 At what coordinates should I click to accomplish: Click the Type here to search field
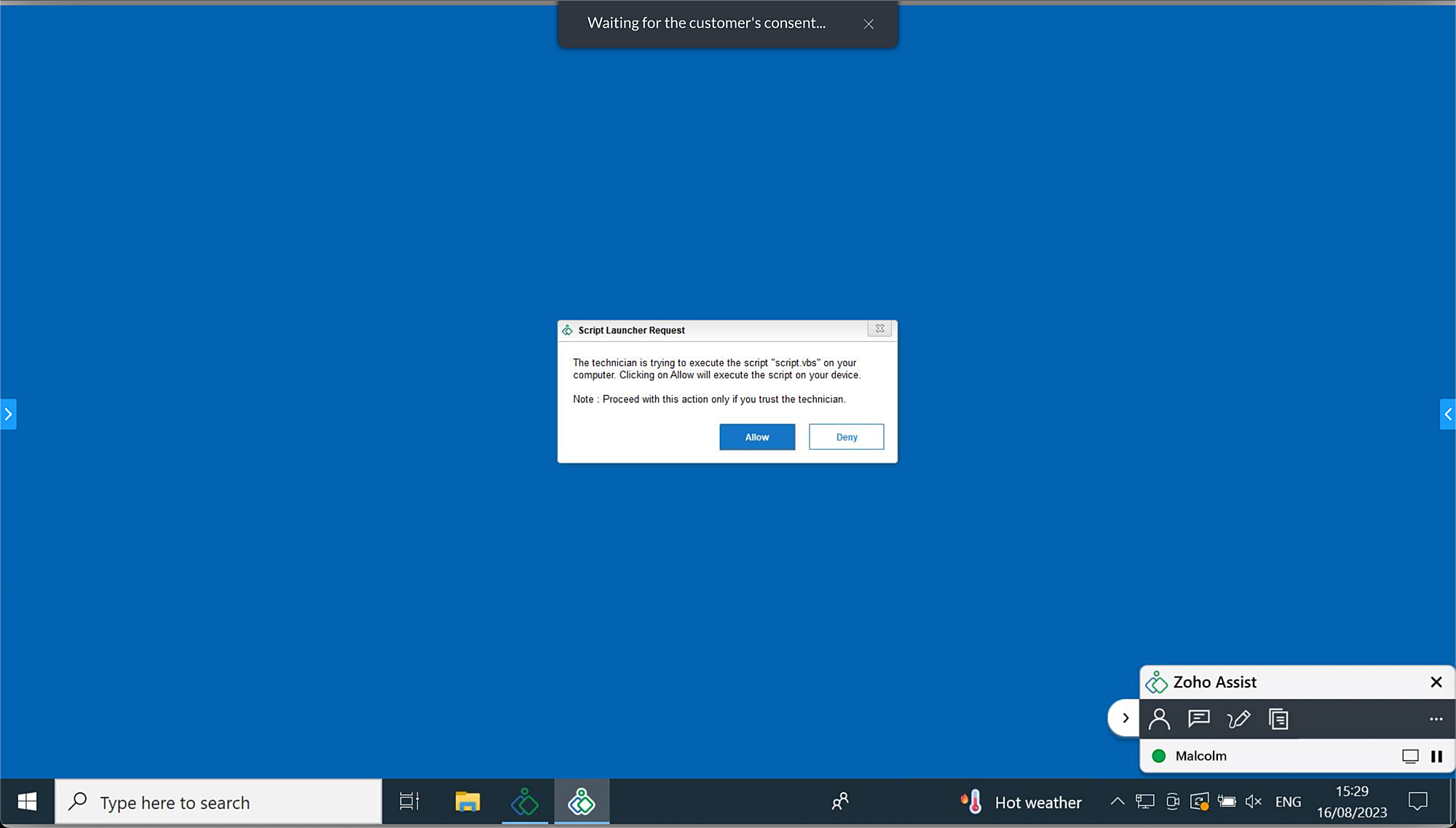click(218, 801)
